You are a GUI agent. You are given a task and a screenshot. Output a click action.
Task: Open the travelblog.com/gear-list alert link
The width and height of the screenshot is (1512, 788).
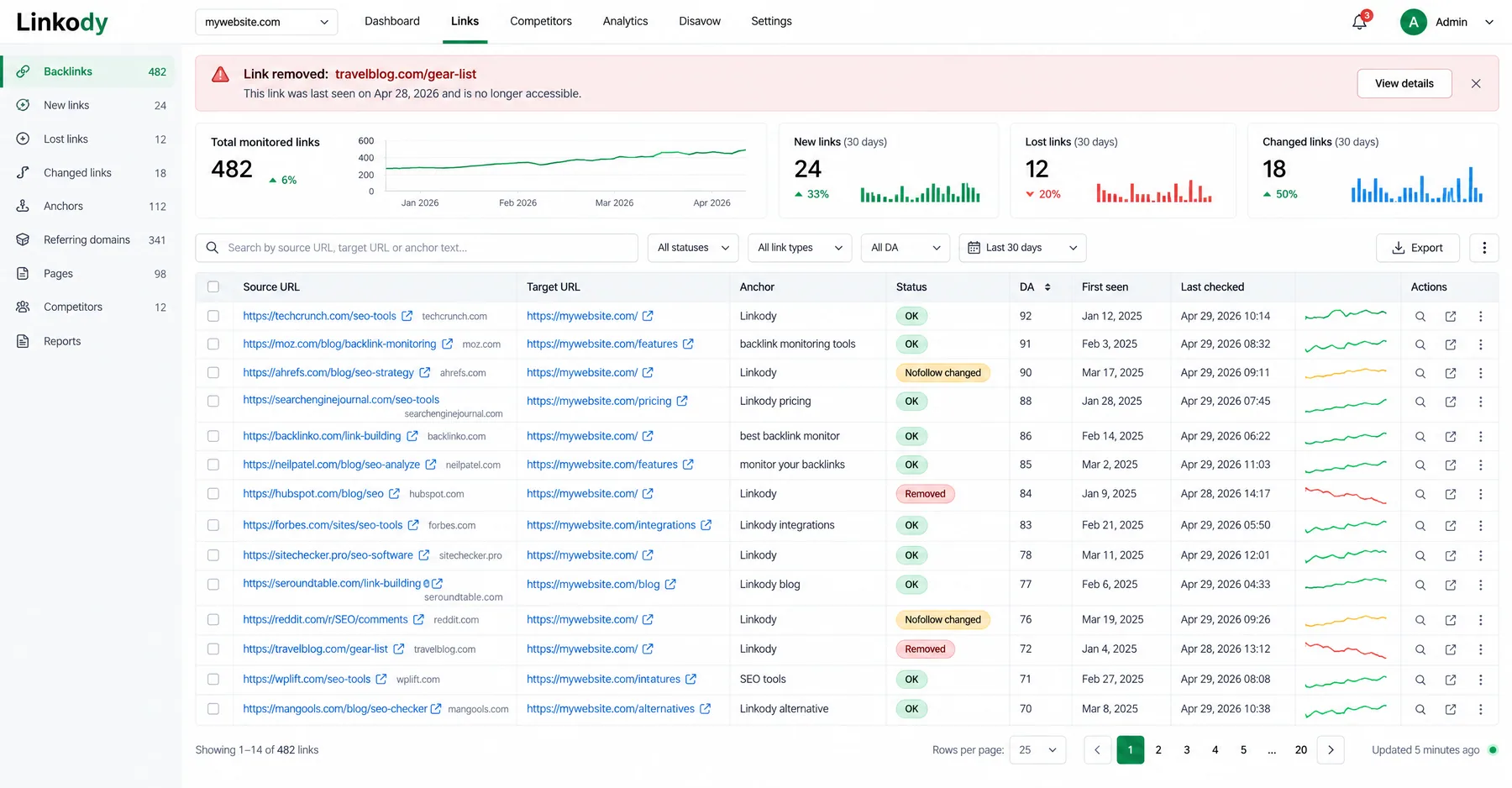coord(406,74)
